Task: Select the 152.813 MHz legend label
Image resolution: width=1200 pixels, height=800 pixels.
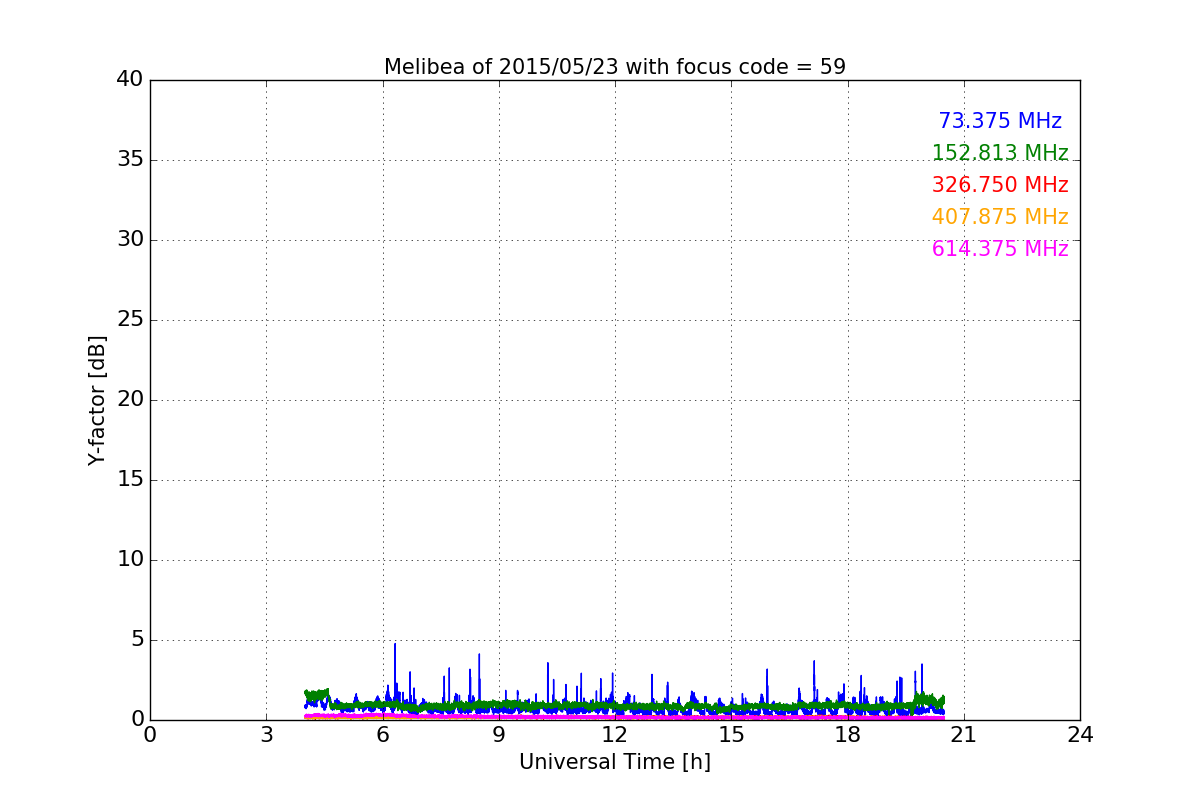Action: 1000,153
